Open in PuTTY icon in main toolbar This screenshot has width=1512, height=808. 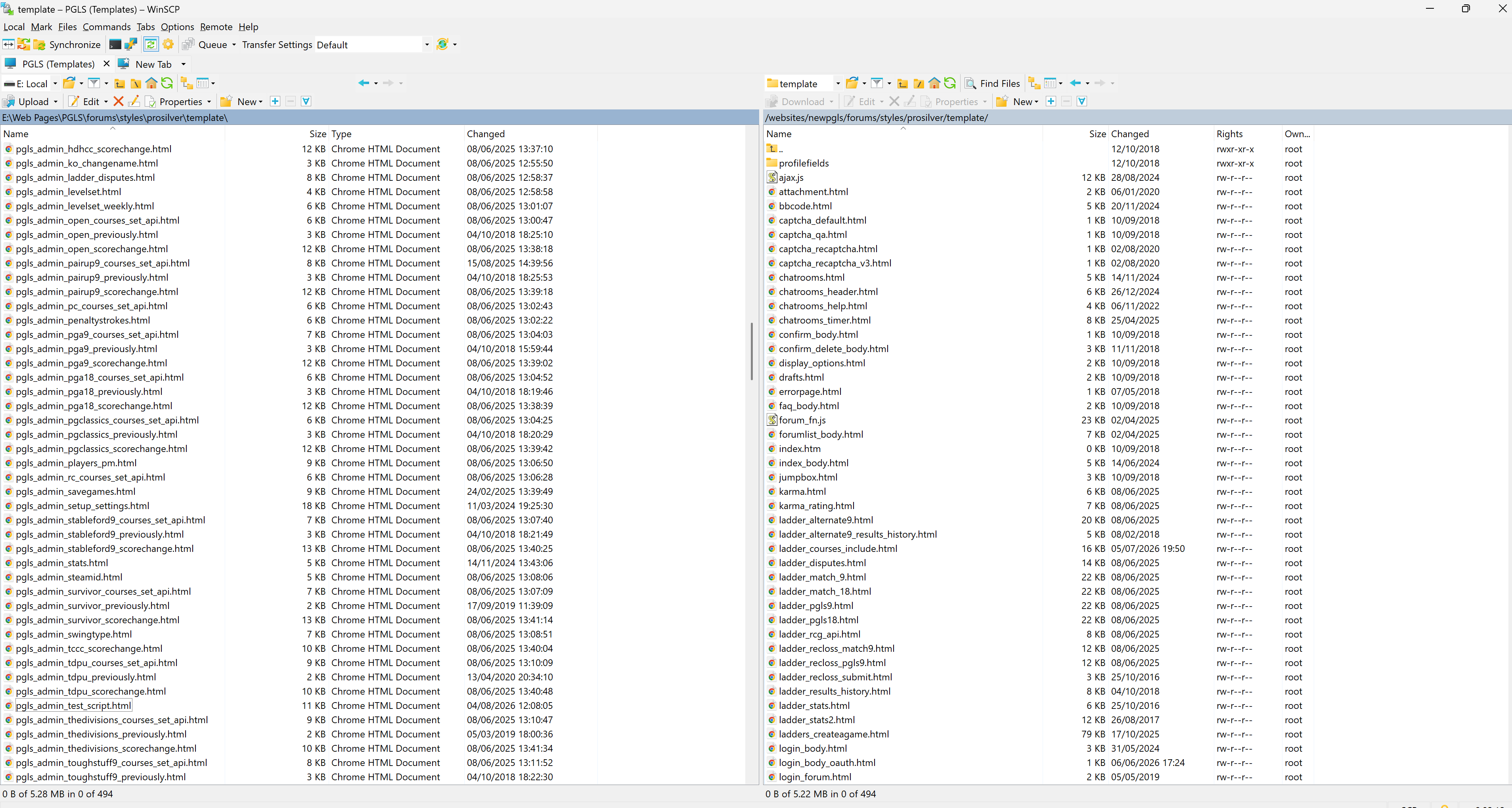click(x=131, y=45)
